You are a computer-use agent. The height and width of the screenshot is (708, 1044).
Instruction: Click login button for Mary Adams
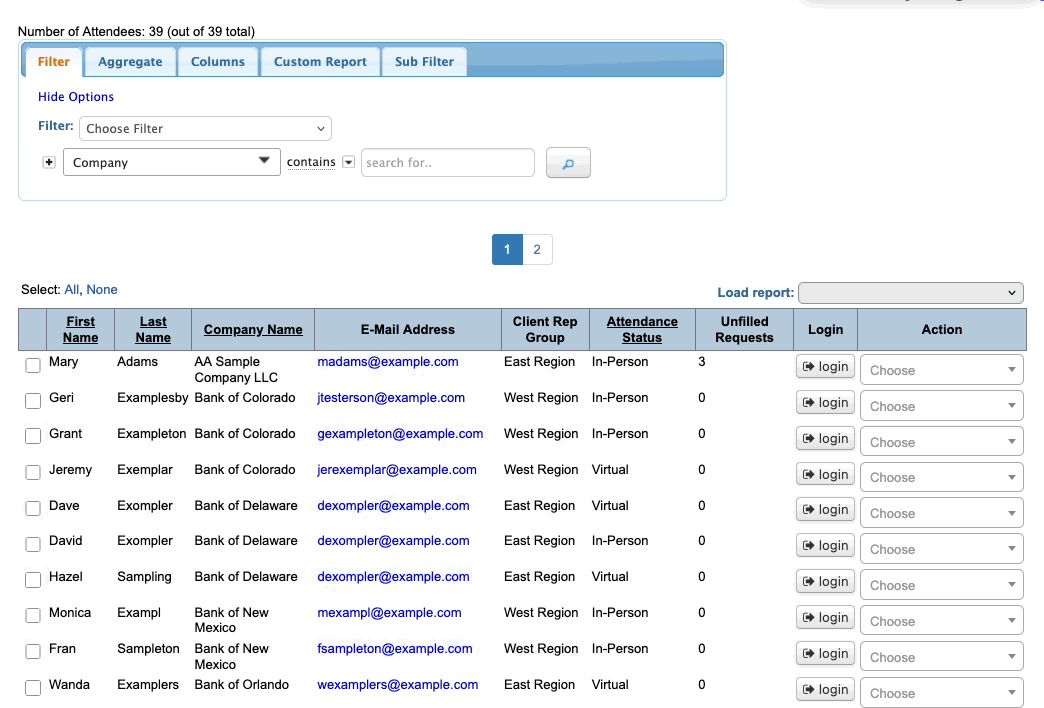826,367
